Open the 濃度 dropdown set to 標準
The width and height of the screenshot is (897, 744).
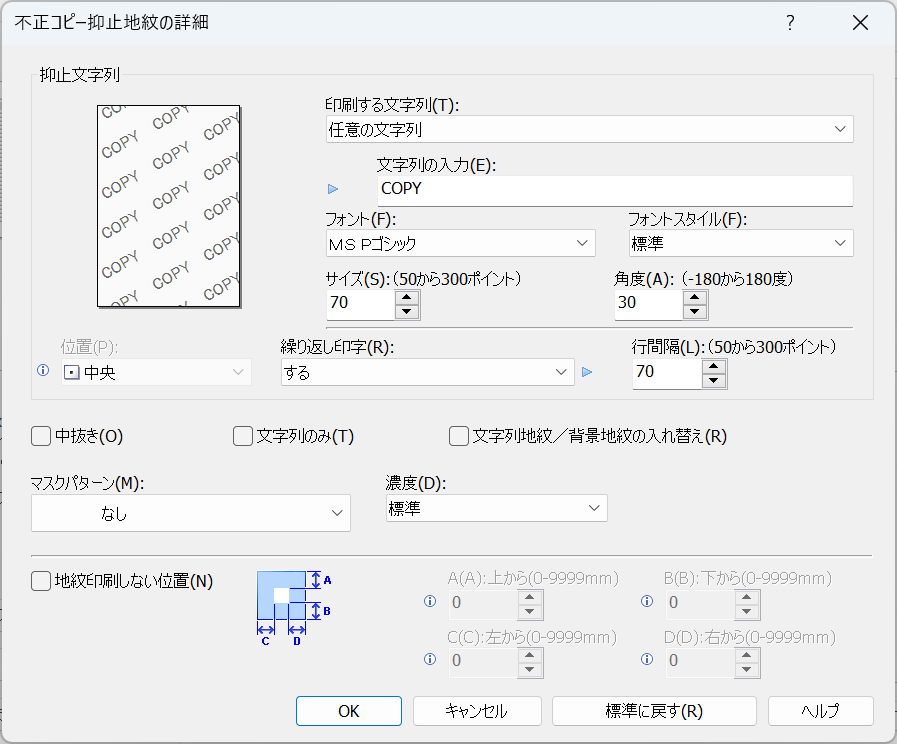tap(497, 509)
